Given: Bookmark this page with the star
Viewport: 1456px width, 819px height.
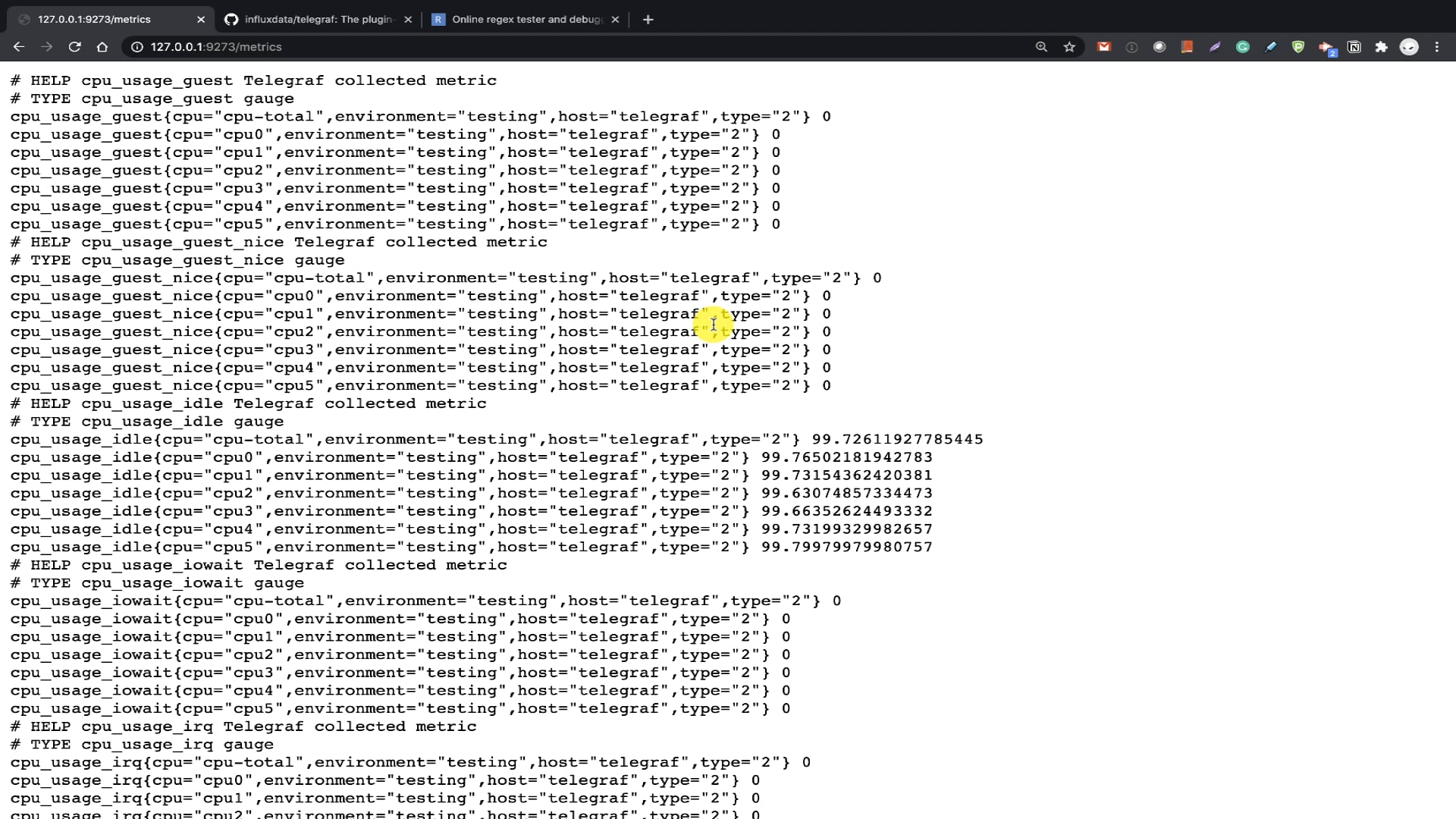Looking at the screenshot, I should [x=1069, y=47].
